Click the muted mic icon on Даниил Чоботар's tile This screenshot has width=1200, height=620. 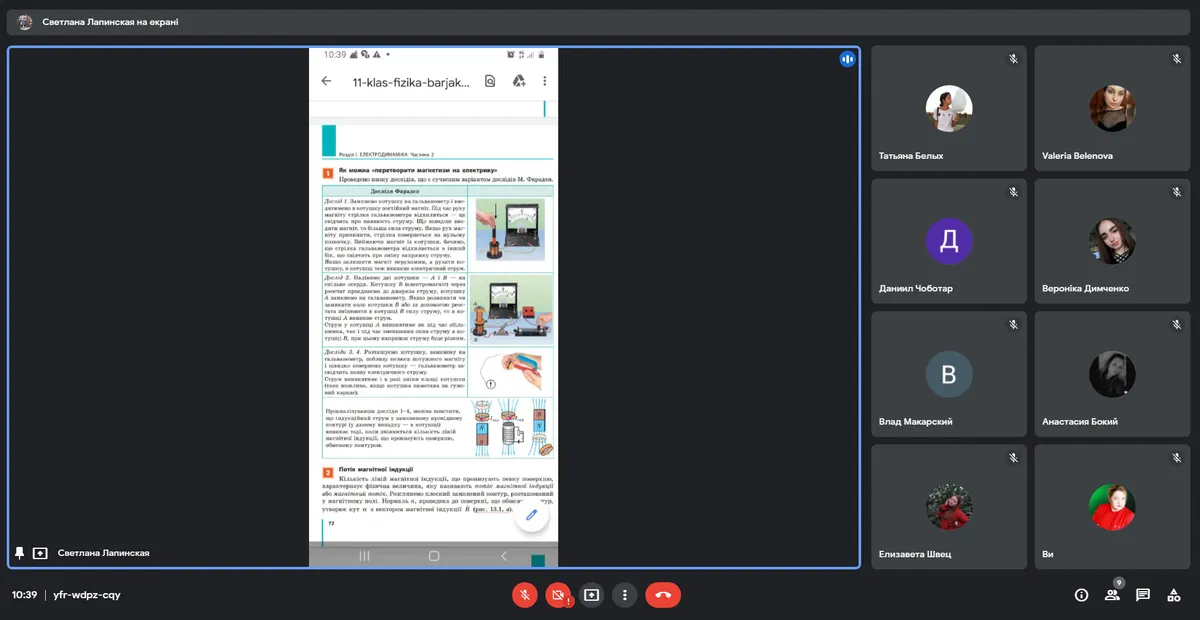tap(1013, 192)
